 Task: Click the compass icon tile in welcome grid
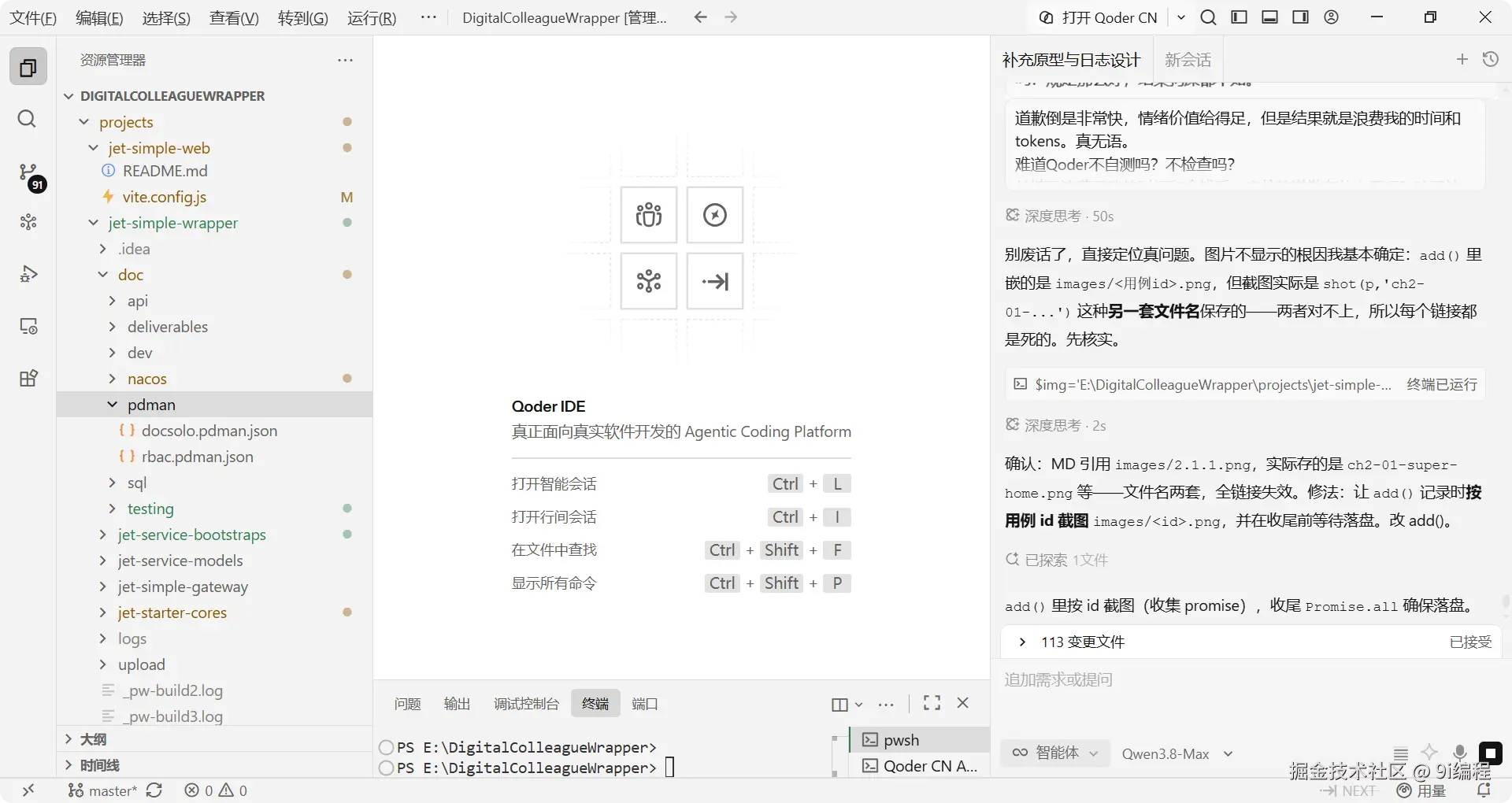click(715, 215)
